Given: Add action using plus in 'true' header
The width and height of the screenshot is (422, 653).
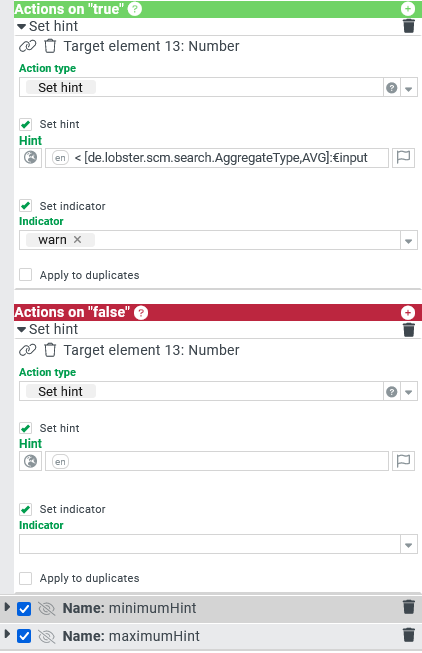Looking at the screenshot, I should (x=408, y=9).
